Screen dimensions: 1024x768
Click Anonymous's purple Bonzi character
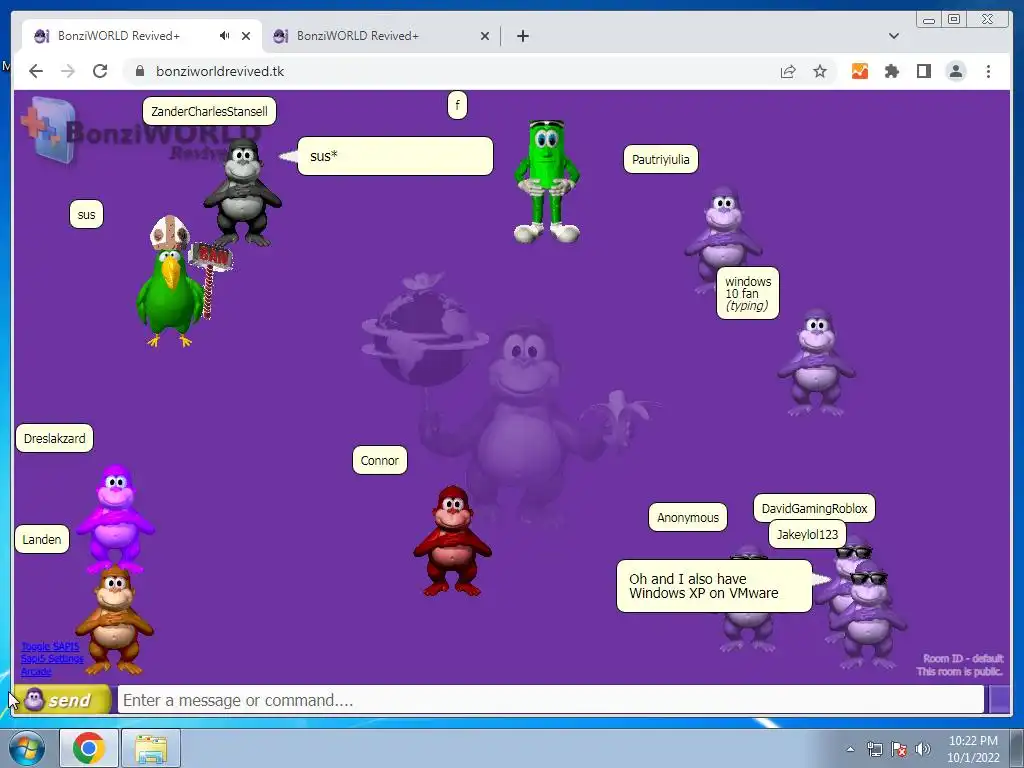click(748, 631)
